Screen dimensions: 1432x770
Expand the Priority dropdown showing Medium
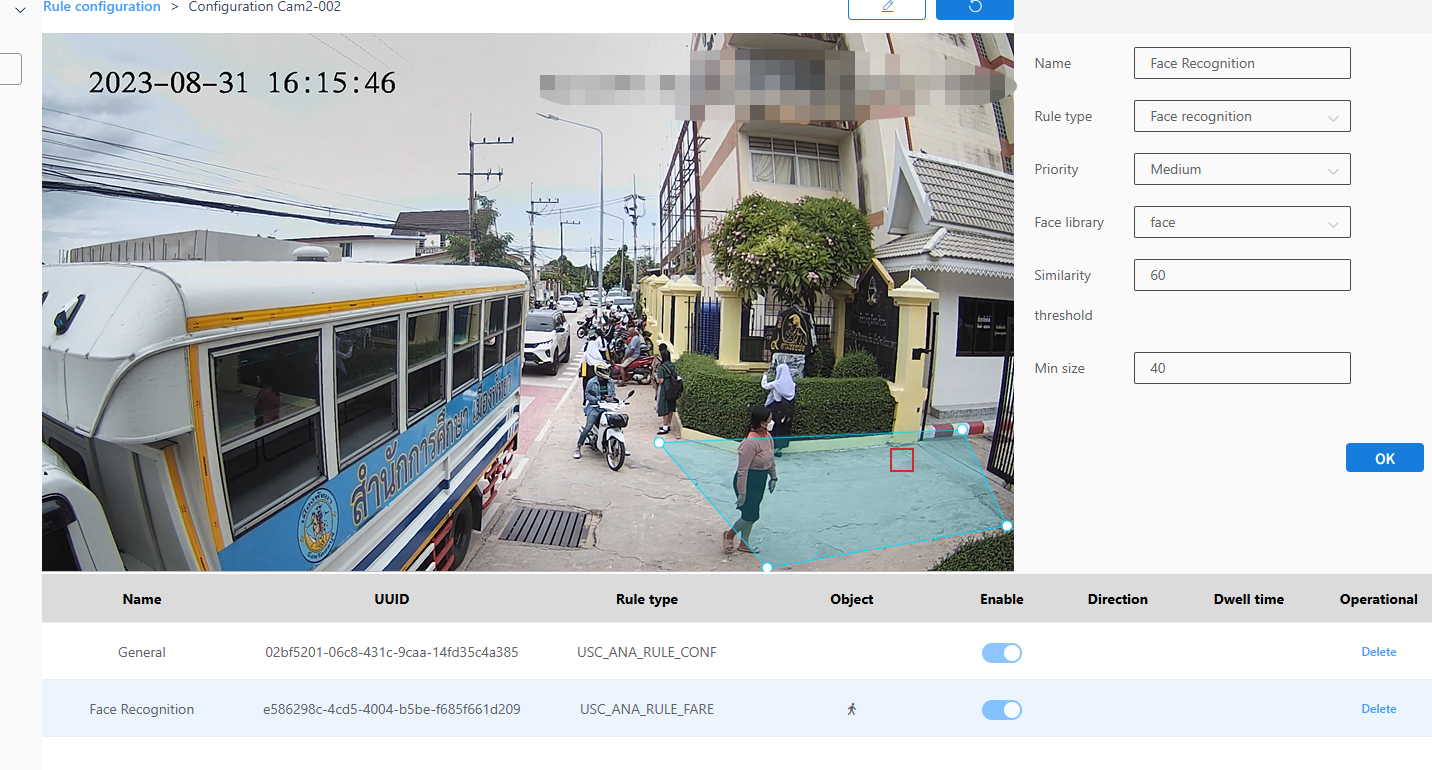click(1242, 169)
